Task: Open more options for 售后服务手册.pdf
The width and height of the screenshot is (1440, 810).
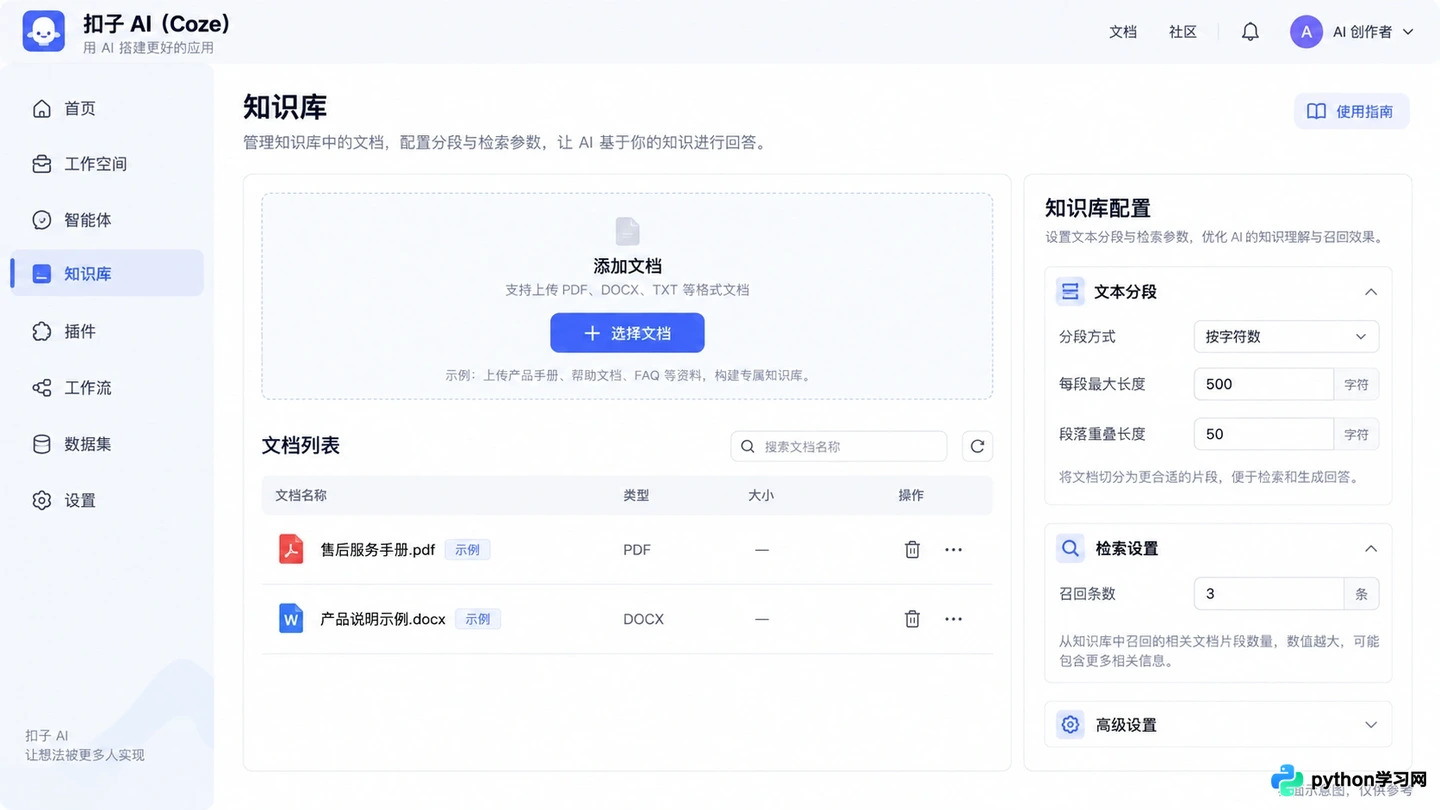Action: 953,549
